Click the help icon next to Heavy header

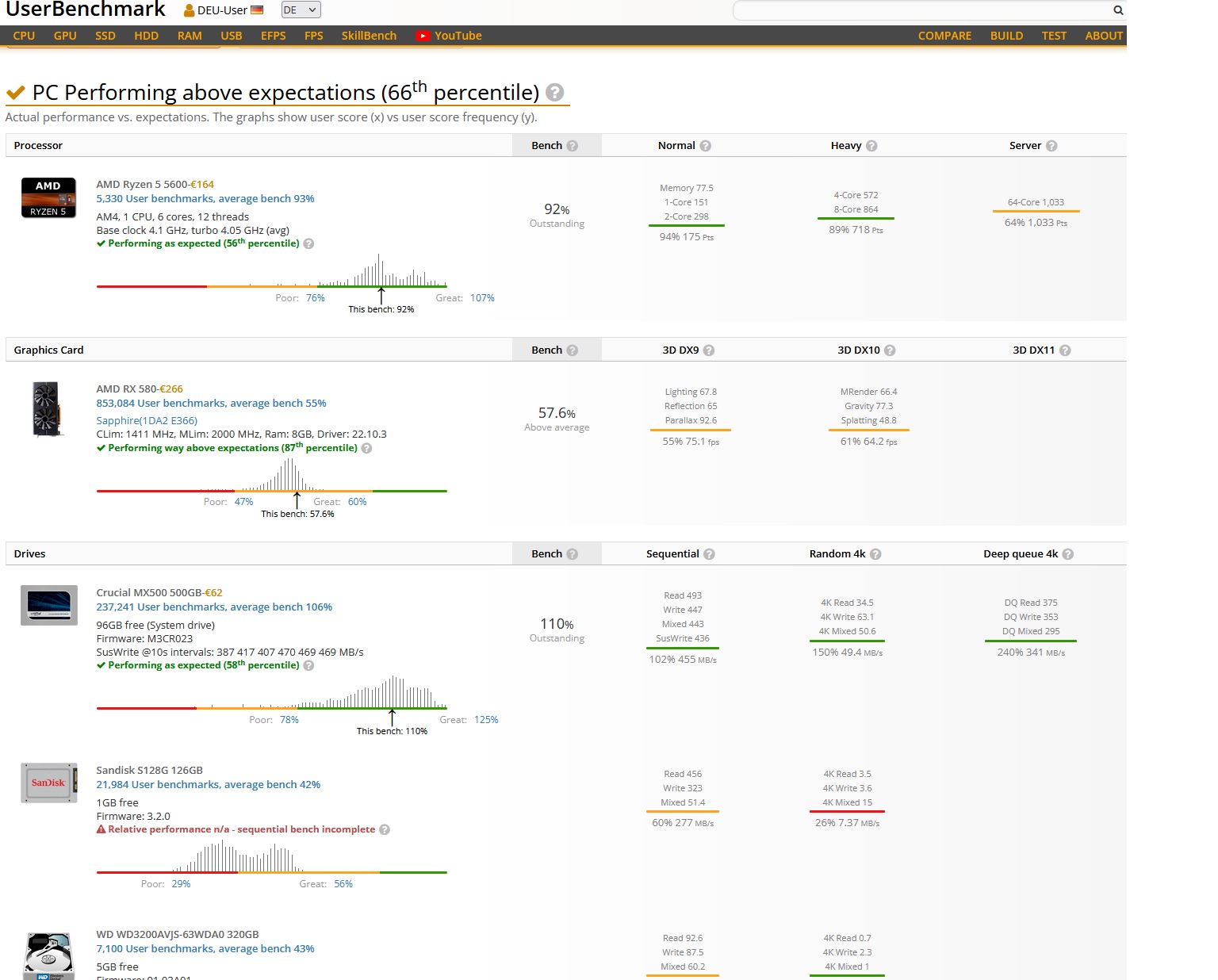[x=871, y=146]
